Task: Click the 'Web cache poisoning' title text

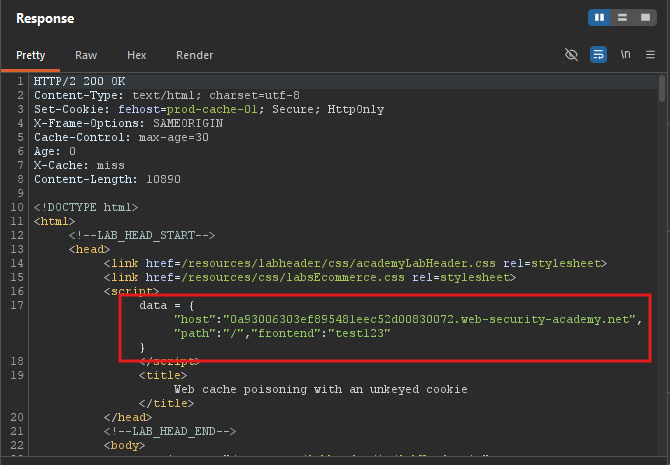Action: click(x=320, y=389)
